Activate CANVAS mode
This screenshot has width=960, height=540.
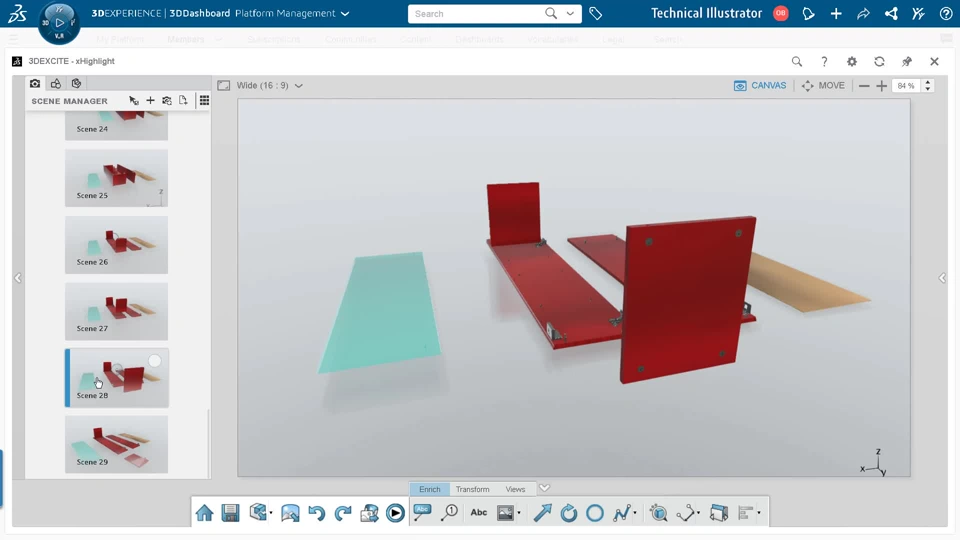coord(760,86)
